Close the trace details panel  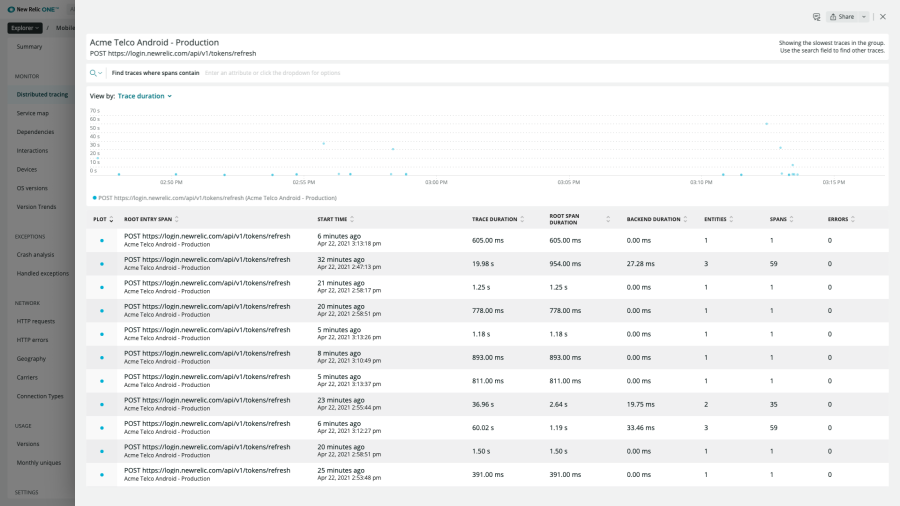pos(882,17)
